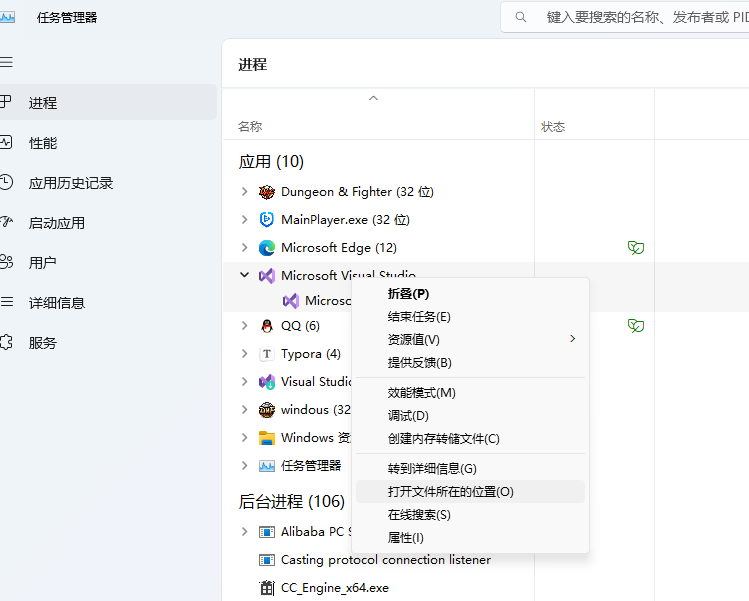749x601 pixels.
Task: Click efficiency leaf icon on Edge row
Action: [636, 248]
